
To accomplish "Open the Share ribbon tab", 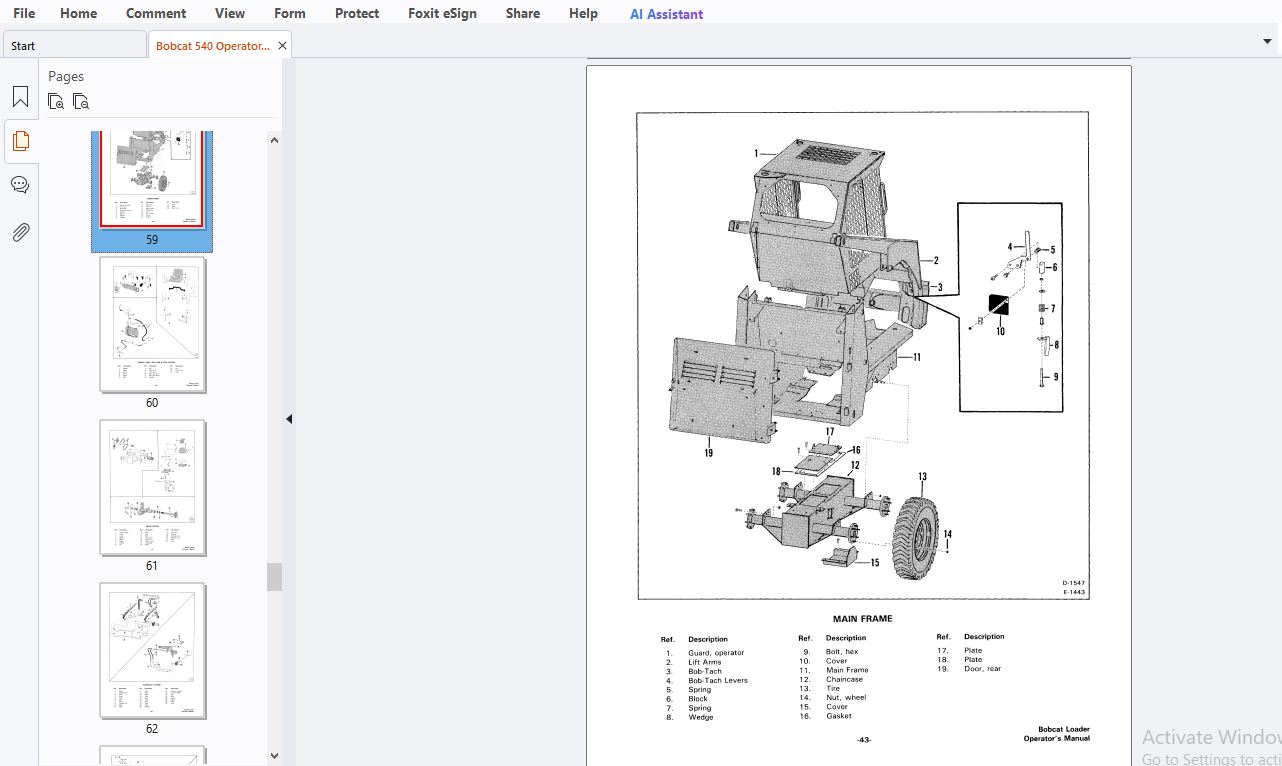I will 523,14.
